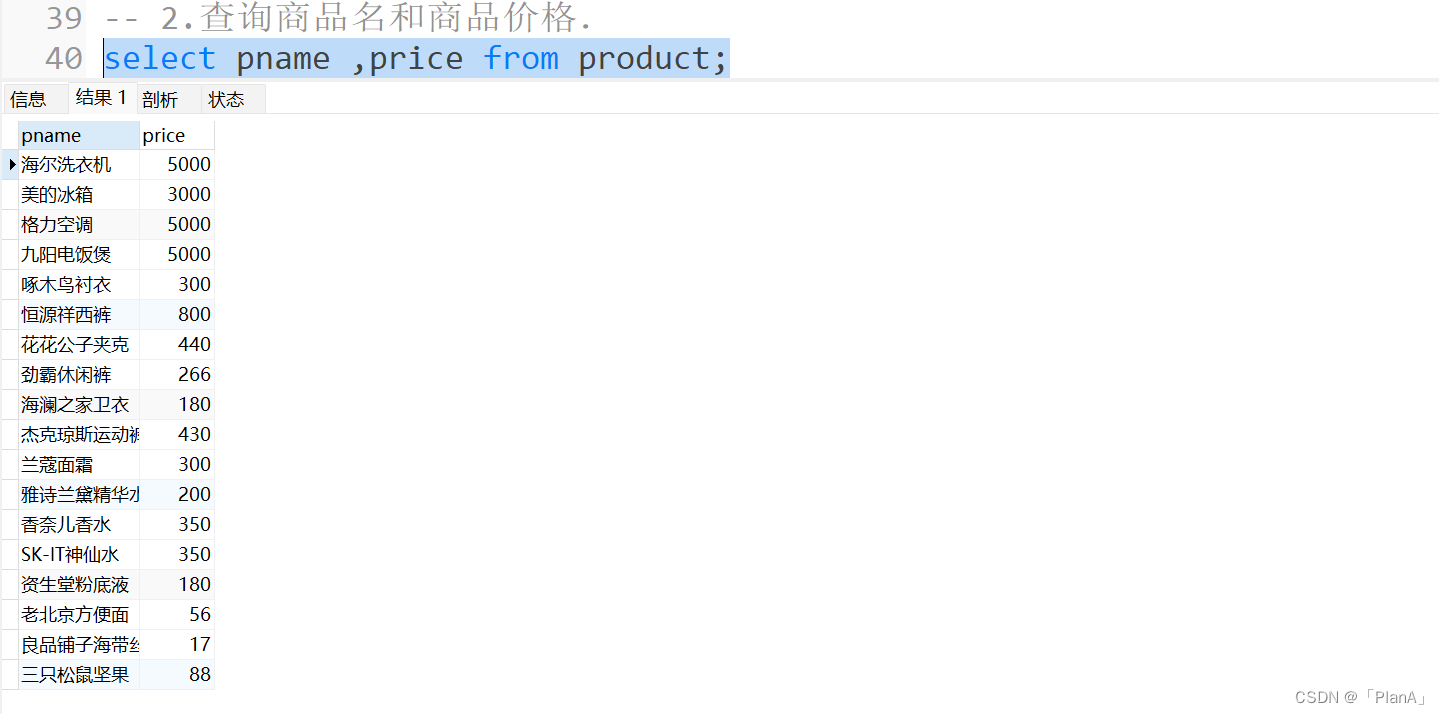
Task: Sort by the pname column header
Action: coord(79,136)
